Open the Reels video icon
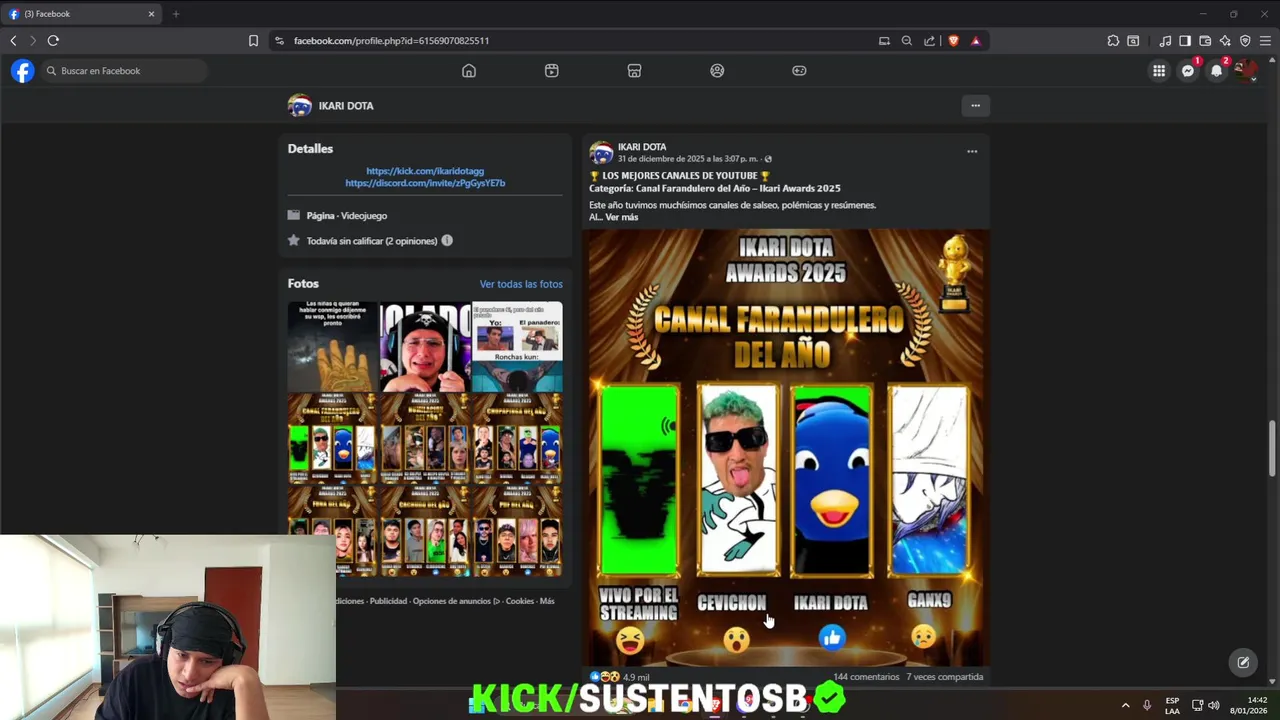This screenshot has height=720, width=1280. point(552,71)
